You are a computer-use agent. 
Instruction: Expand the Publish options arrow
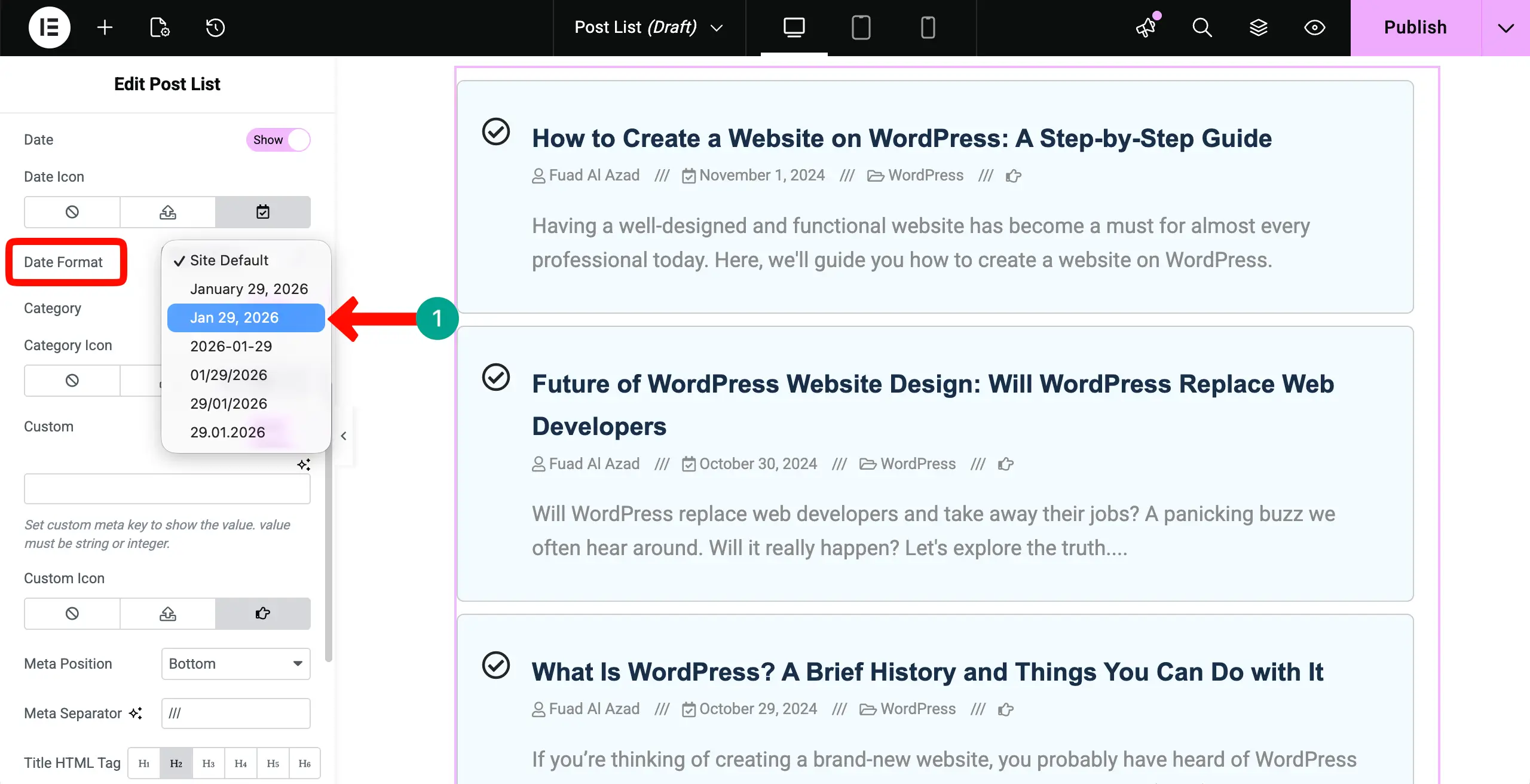[x=1505, y=27]
